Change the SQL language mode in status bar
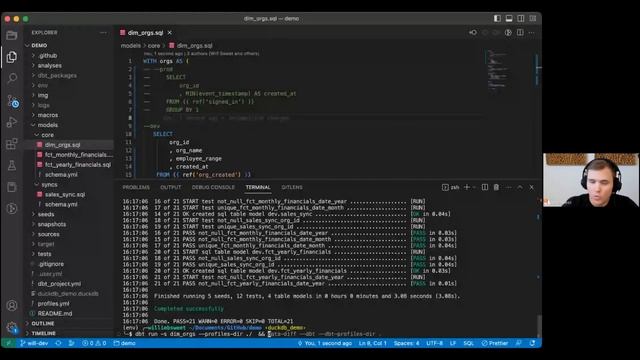Viewport: 640px width, 360px height. point(469,343)
